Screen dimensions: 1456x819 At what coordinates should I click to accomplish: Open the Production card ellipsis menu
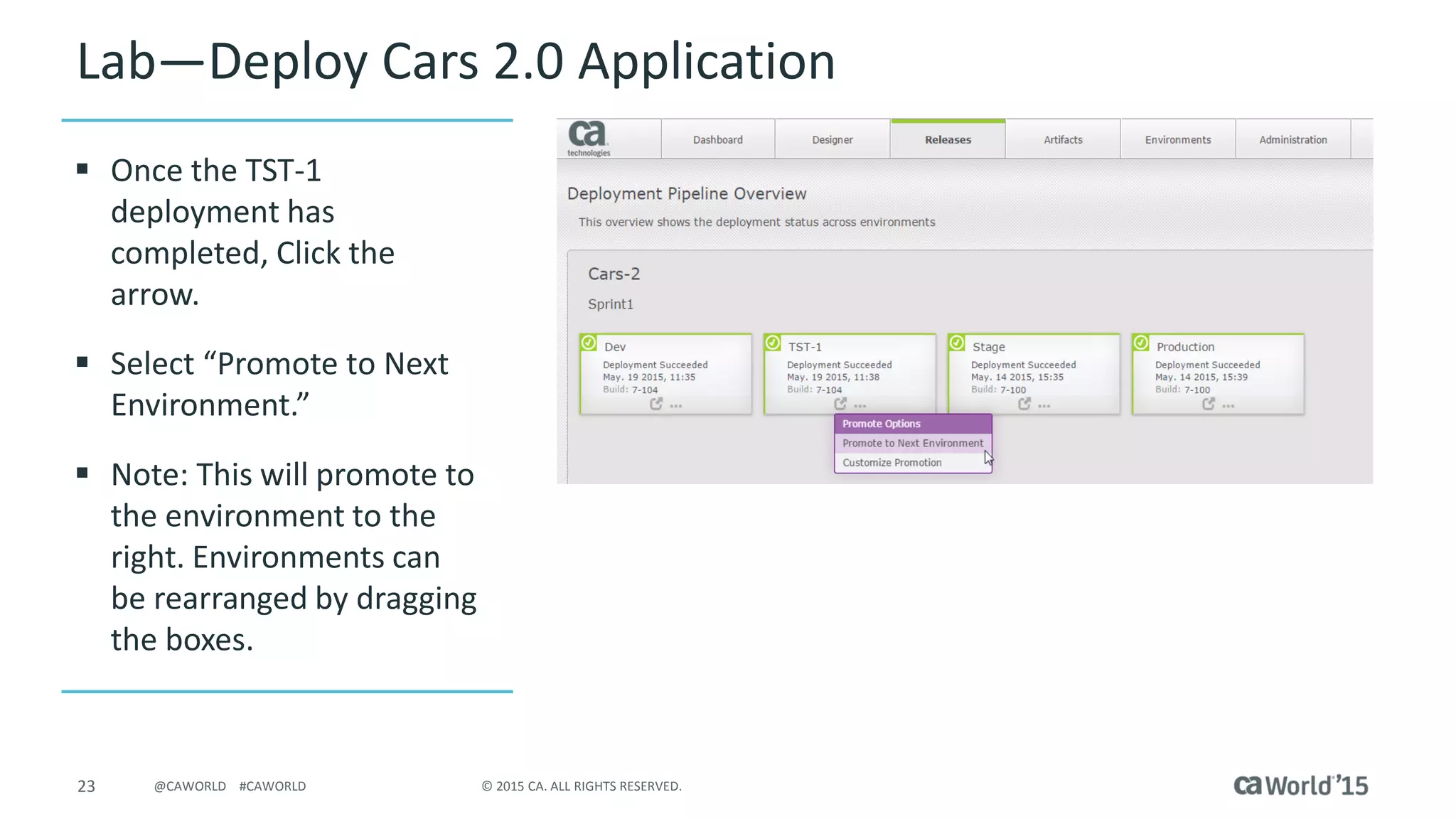click(x=1228, y=407)
